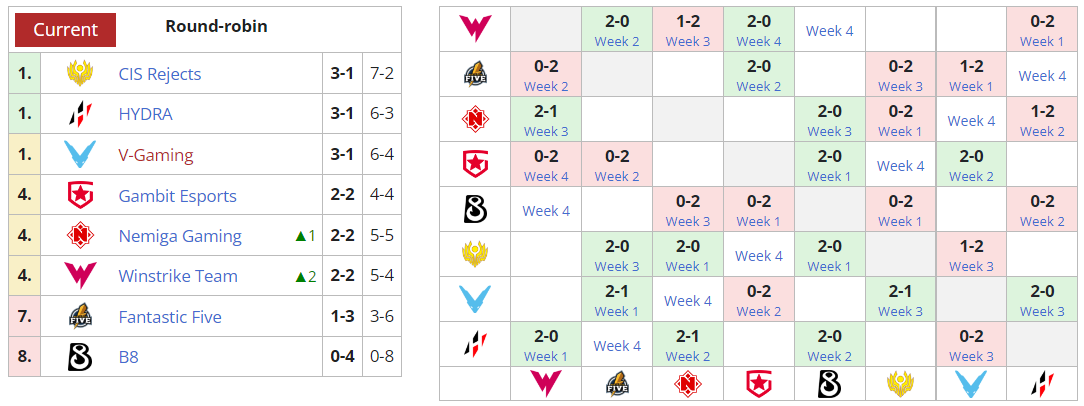Open Nemiga's logo in the crosstable left column
This screenshot has height=406, width=1084.
tap(475, 120)
